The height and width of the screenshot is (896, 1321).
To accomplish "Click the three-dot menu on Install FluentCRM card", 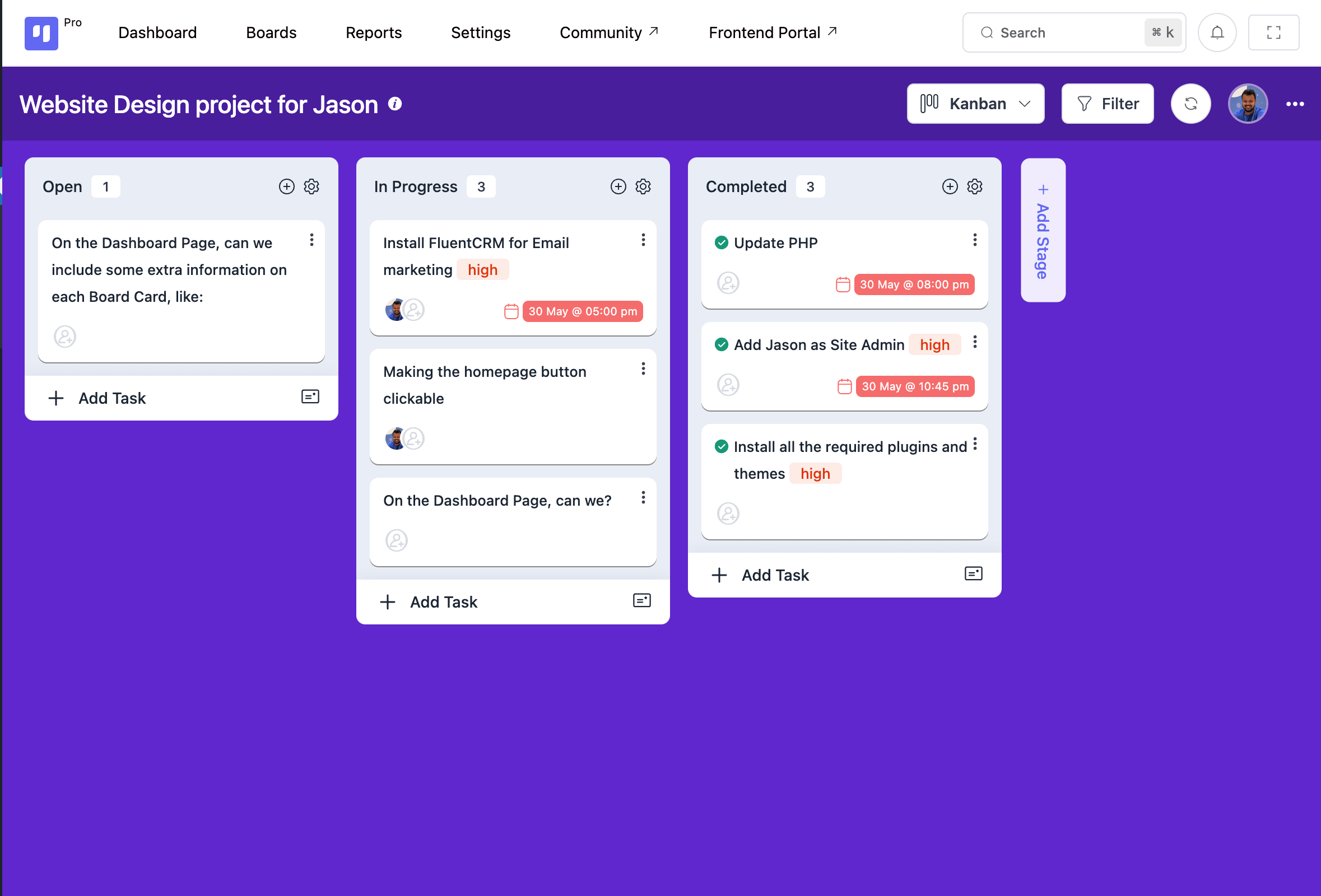I will (643, 240).
